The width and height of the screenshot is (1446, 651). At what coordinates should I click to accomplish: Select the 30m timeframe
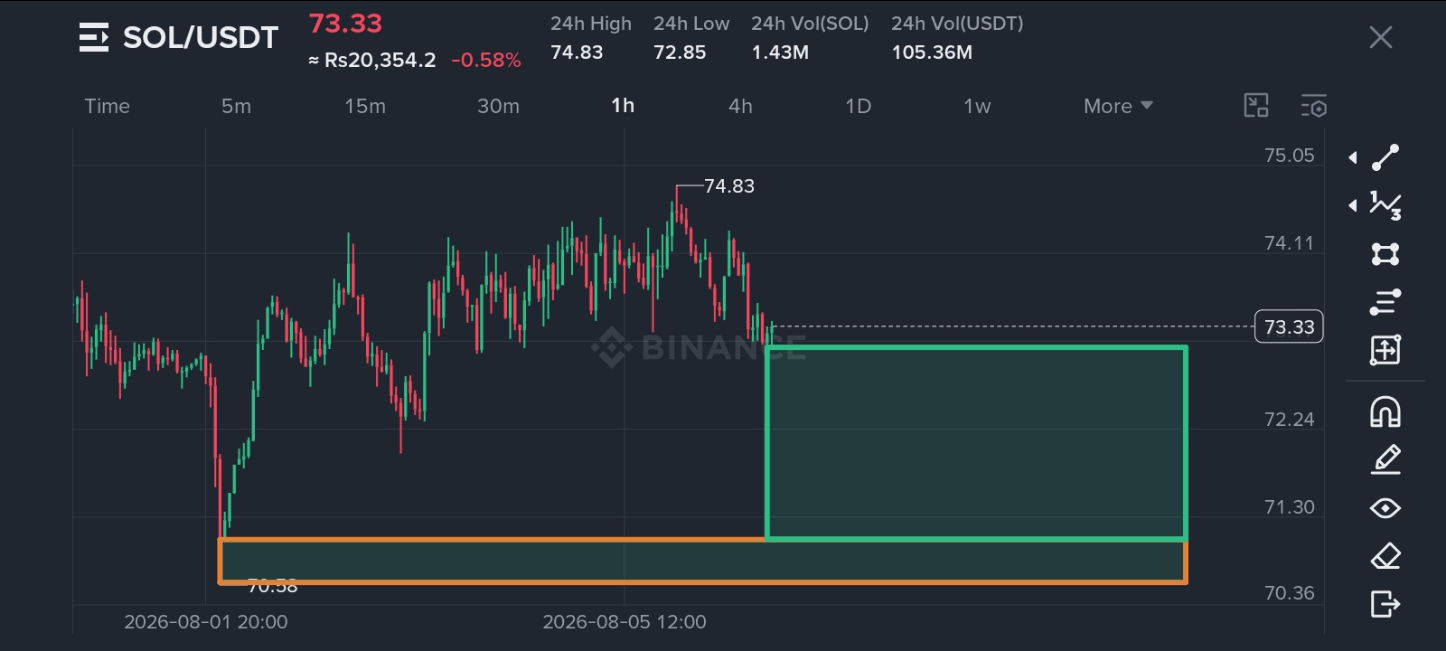click(x=498, y=106)
